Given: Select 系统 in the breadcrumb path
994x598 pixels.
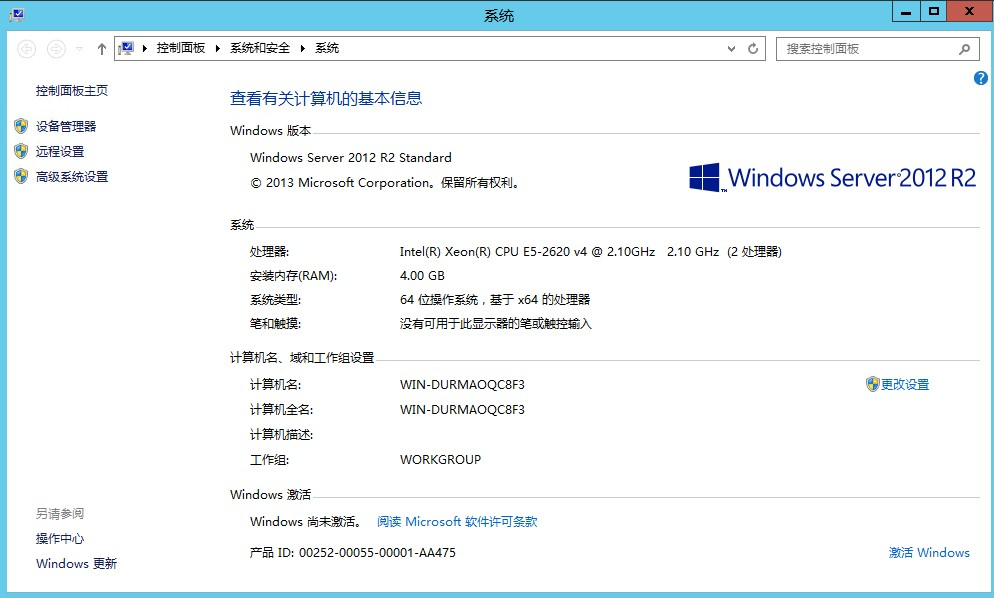Looking at the screenshot, I should pos(327,48).
